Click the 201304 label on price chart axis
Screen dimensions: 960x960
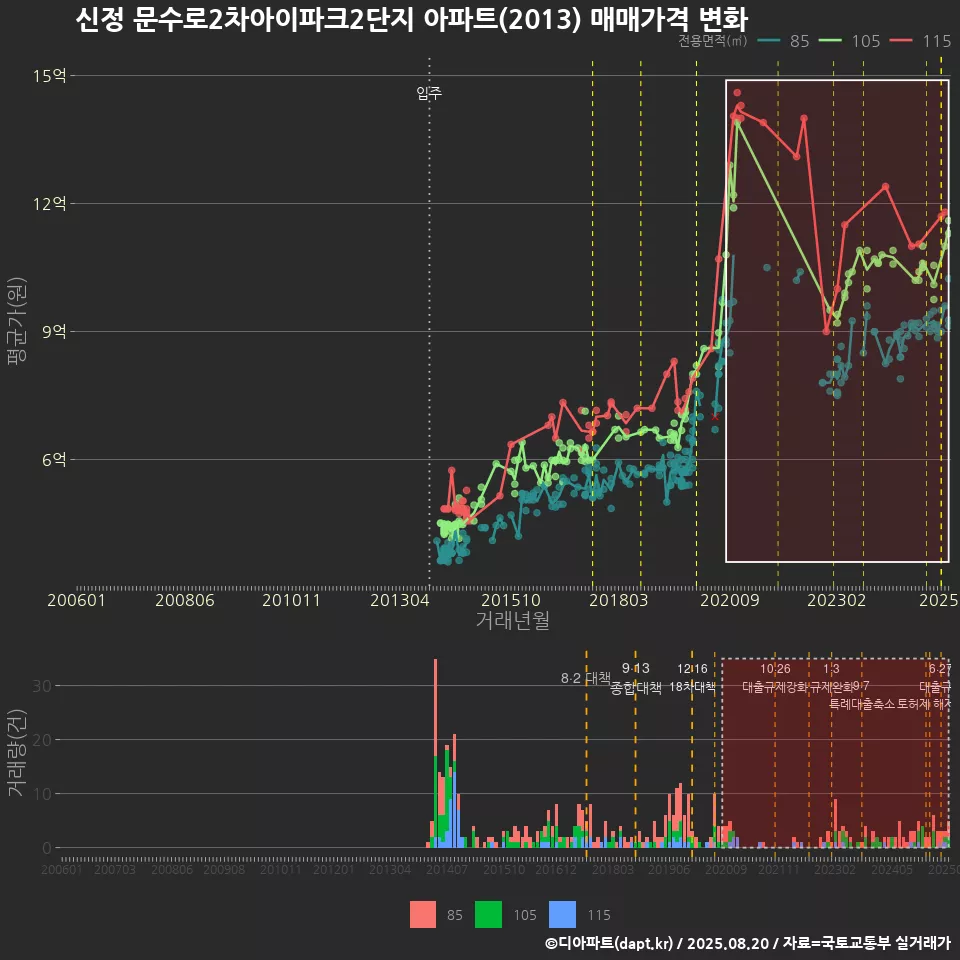pos(400,600)
